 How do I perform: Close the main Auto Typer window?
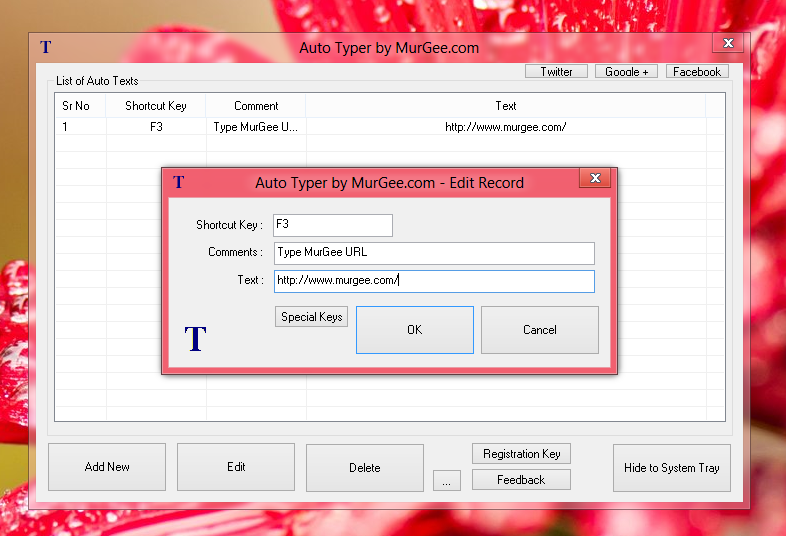[728, 43]
